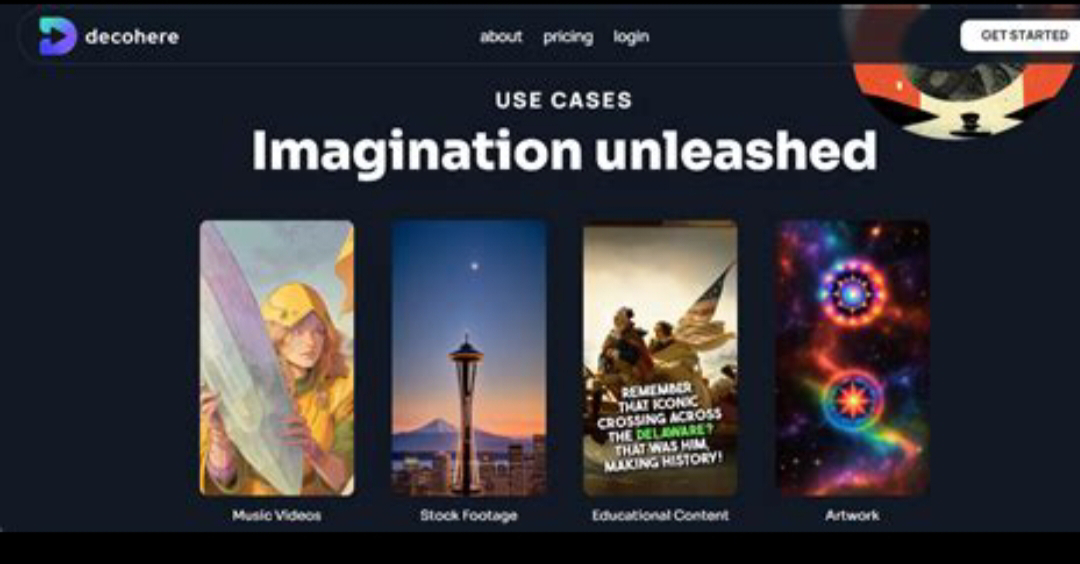Click the Artwork caption

click(x=852, y=515)
